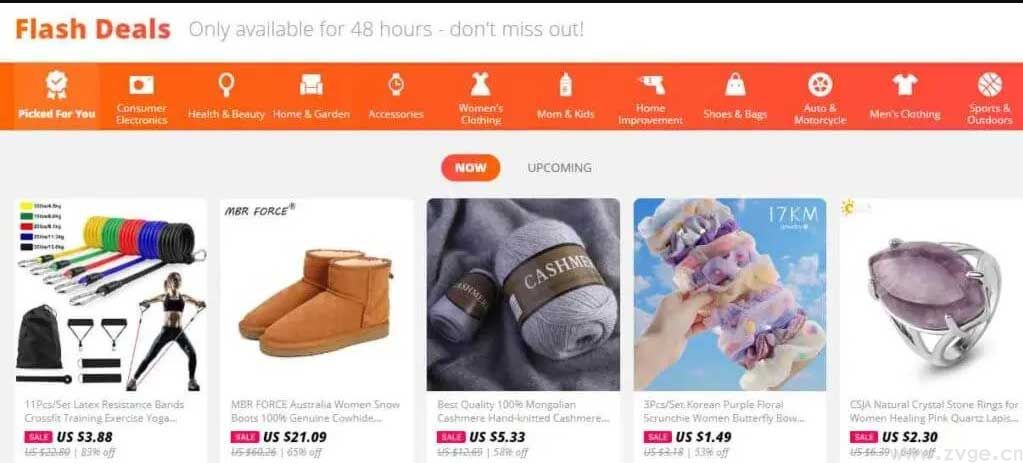Open the resistance bands product image
The width and height of the screenshot is (1023, 463).
tap(111, 295)
